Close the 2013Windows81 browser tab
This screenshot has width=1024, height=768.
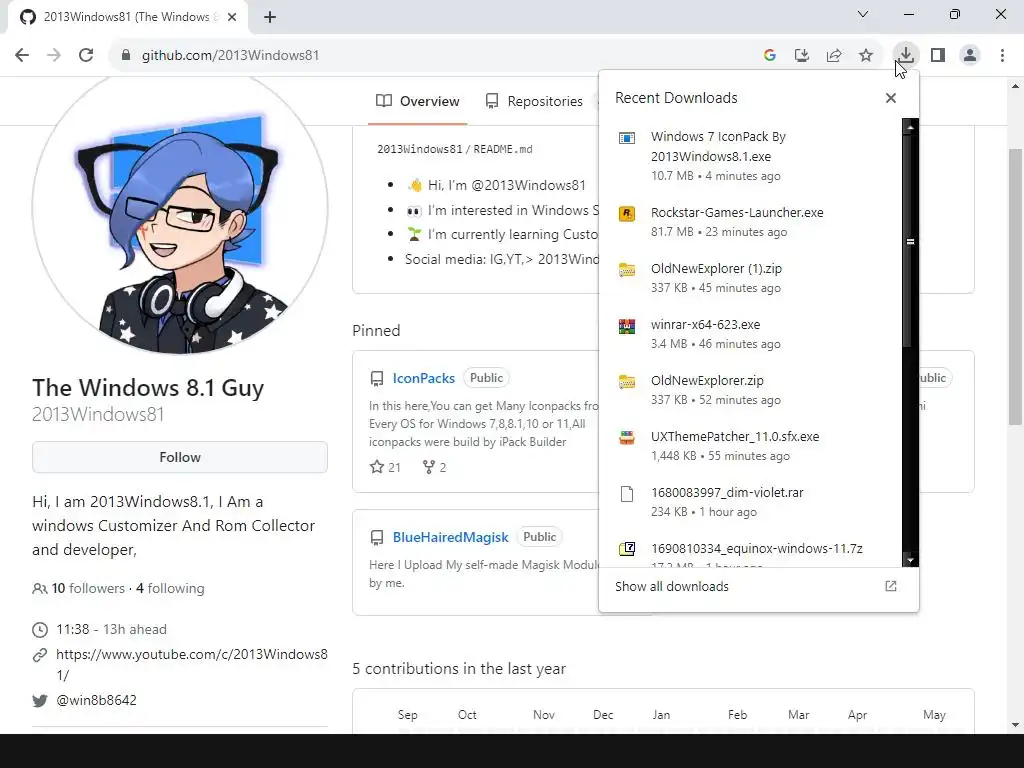pyautogui.click(x=232, y=17)
